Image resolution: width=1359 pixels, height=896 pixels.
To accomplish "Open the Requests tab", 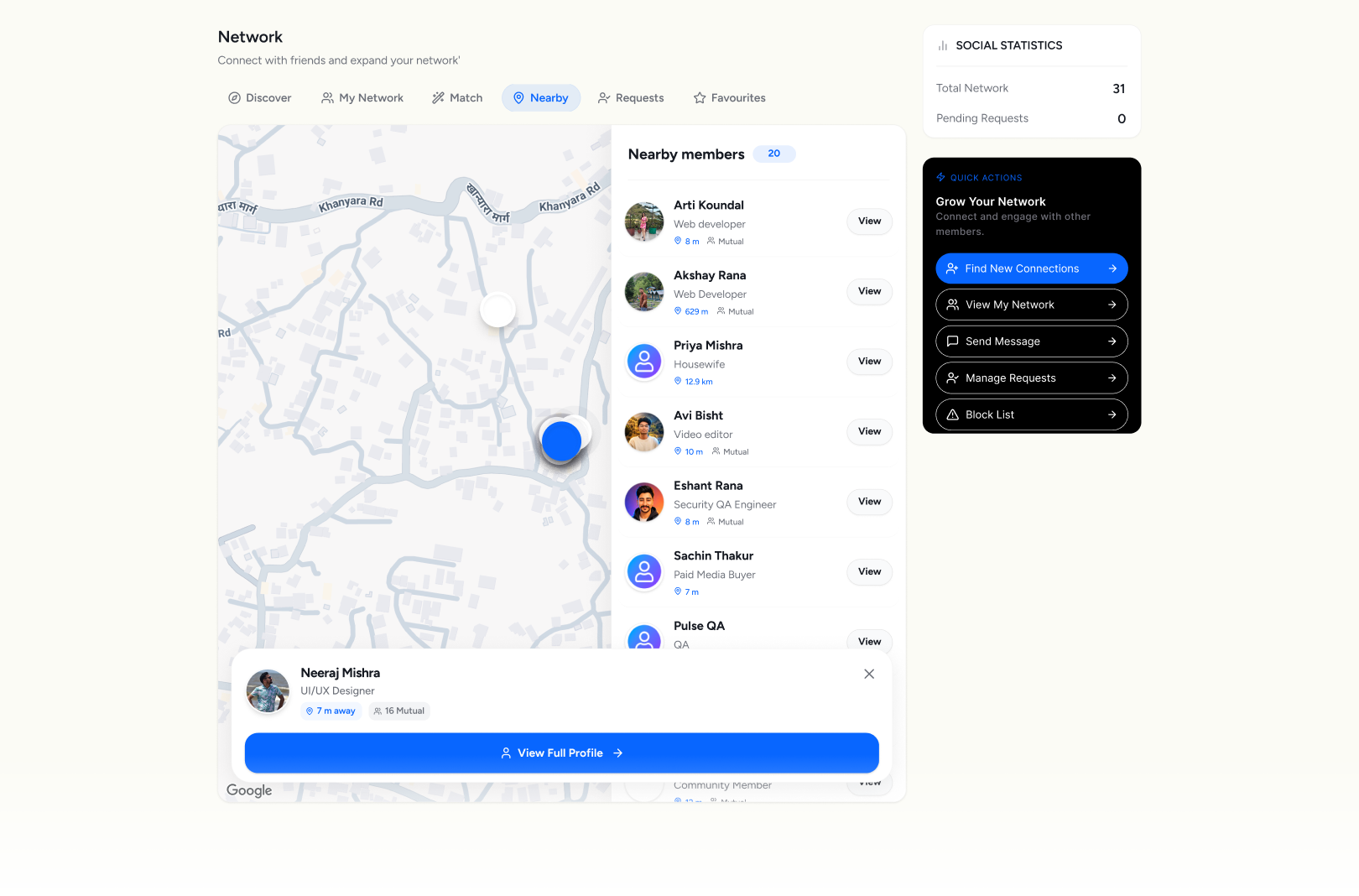I will [x=631, y=98].
